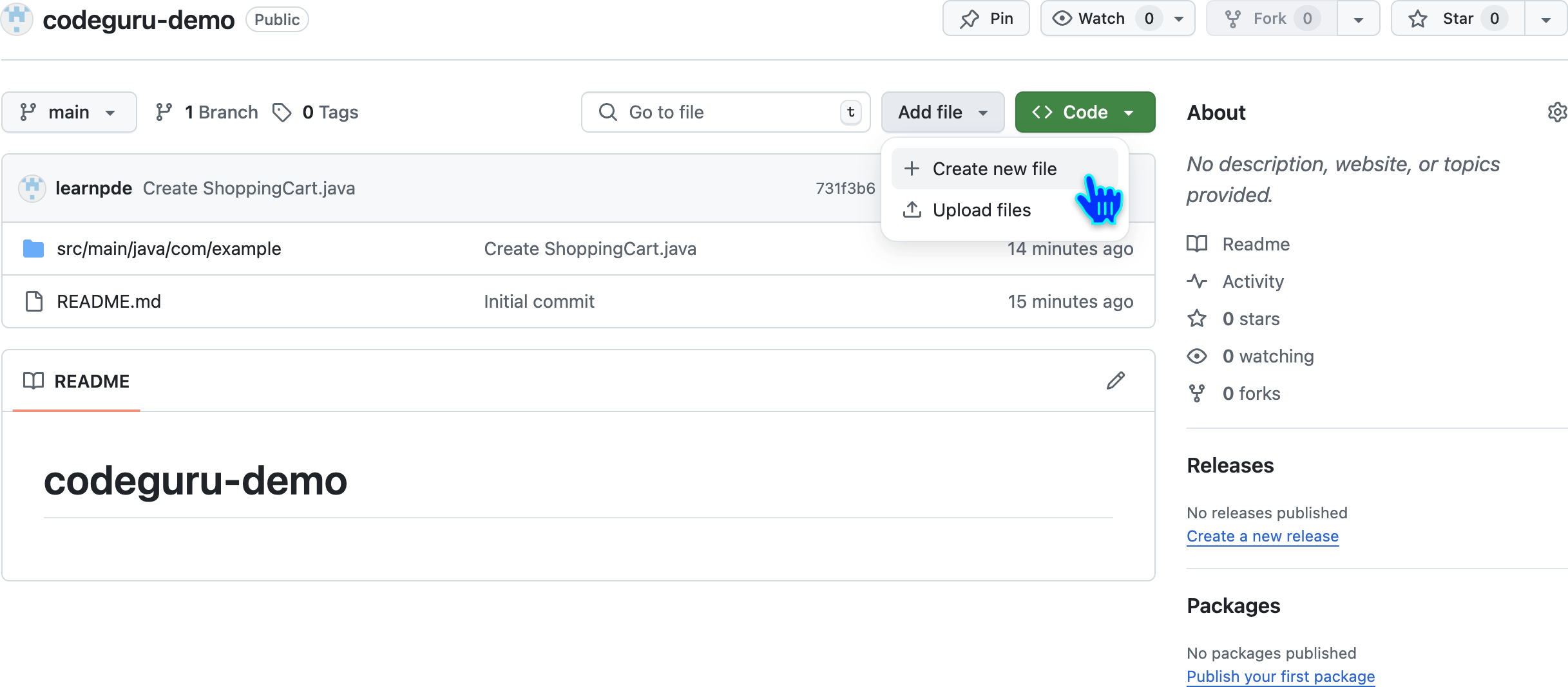Click the 15 minutes ago timestamp
The image size is (1568, 687).
pos(1070,301)
